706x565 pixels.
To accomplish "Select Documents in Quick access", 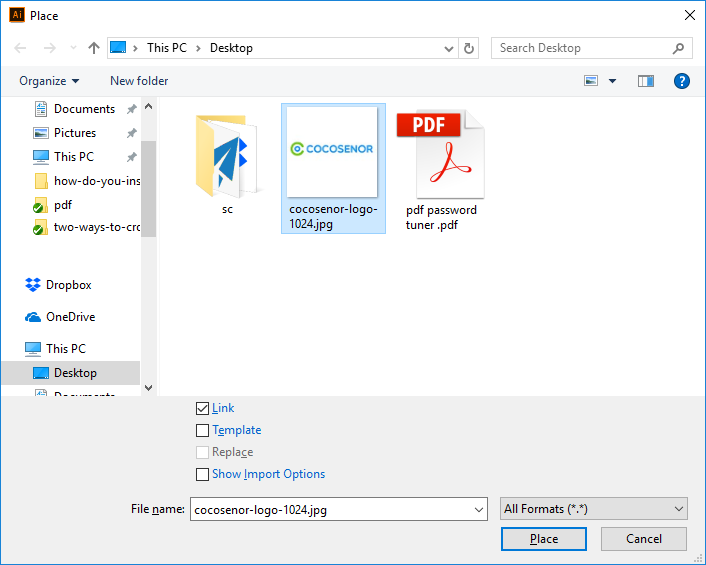I will coord(84,109).
